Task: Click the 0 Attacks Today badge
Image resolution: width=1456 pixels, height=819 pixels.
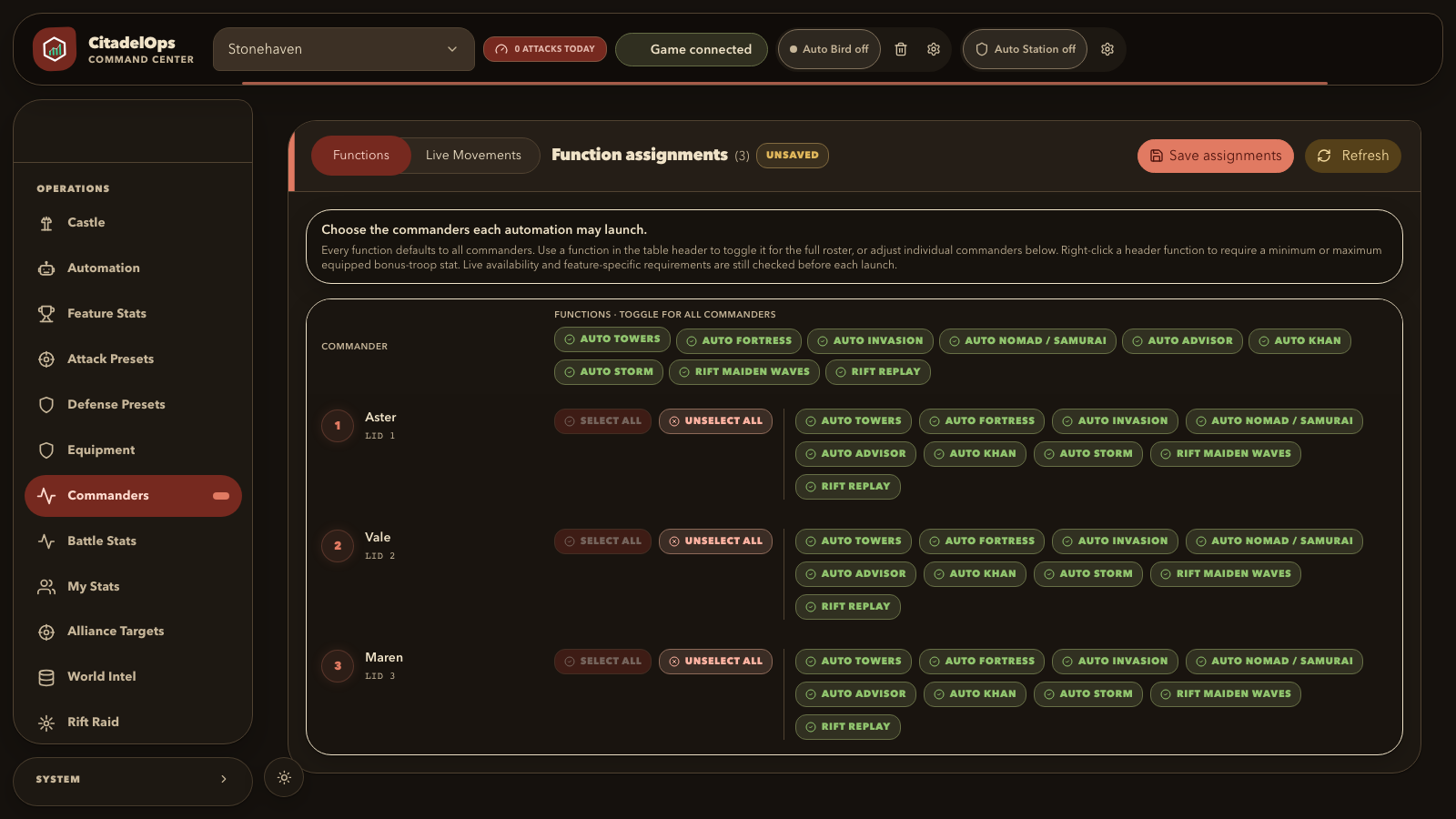Action: point(545,49)
